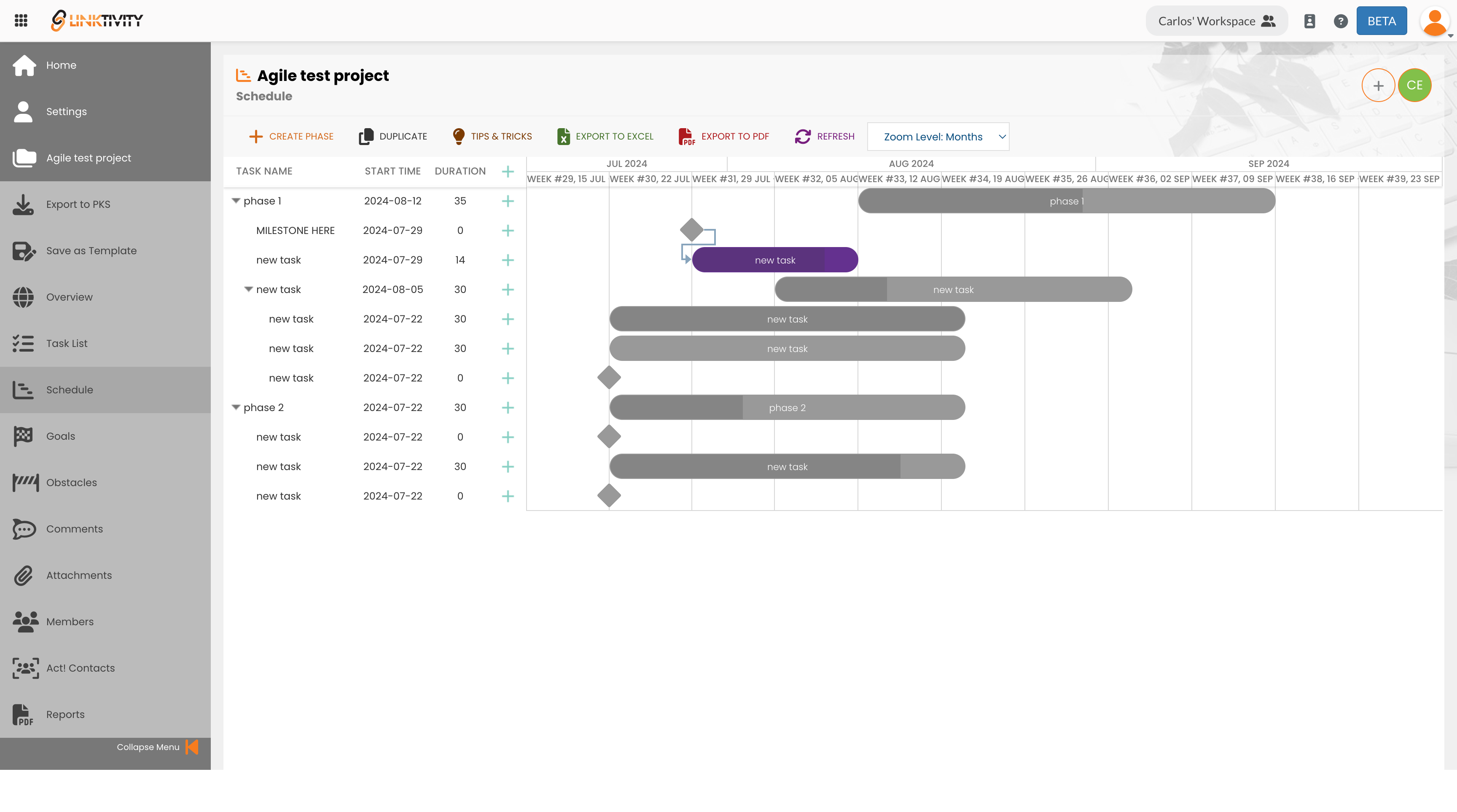The width and height of the screenshot is (1457, 812).
Task: Select phase 2 task name
Action: pos(263,407)
